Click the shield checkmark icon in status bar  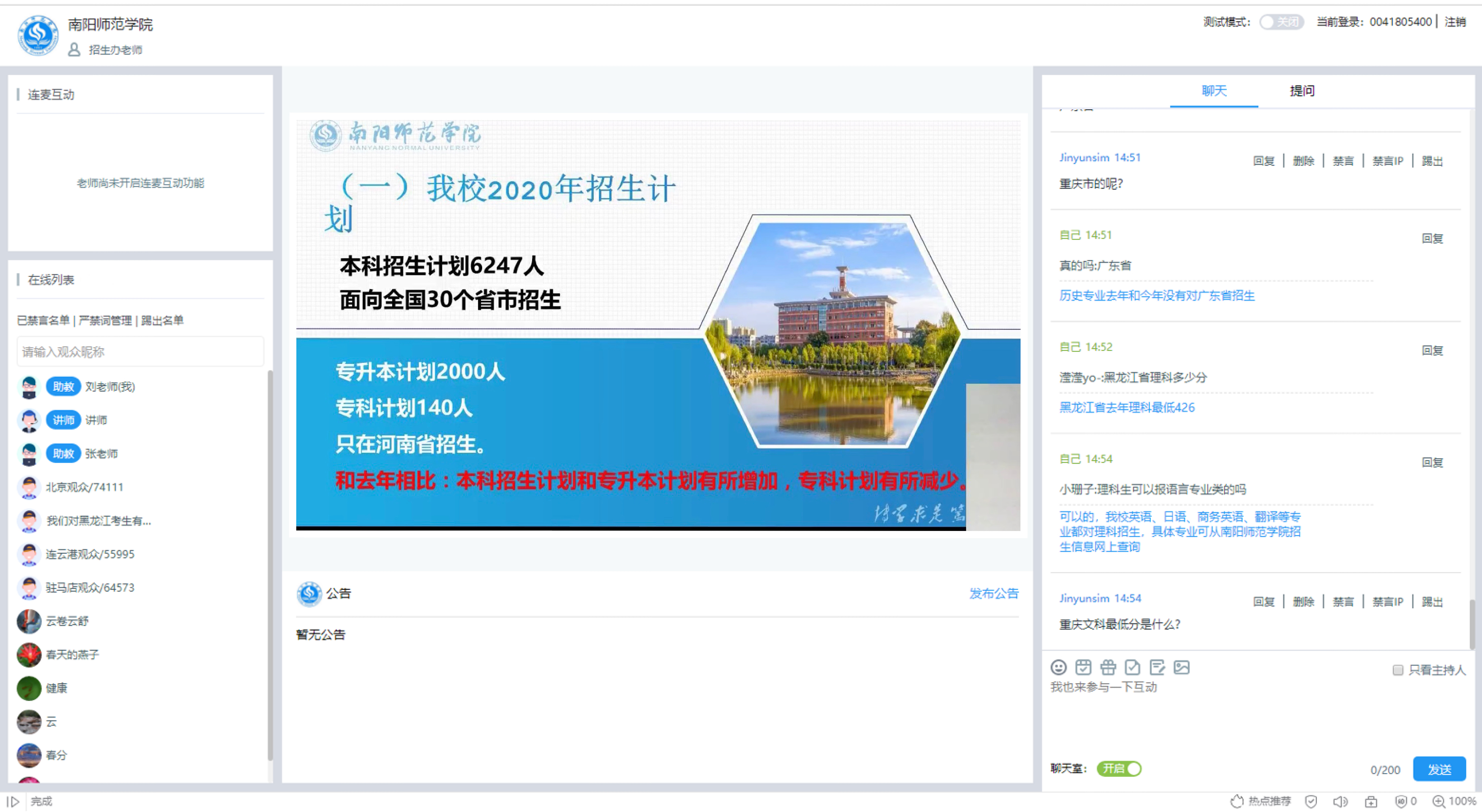tap(1311, 801)
